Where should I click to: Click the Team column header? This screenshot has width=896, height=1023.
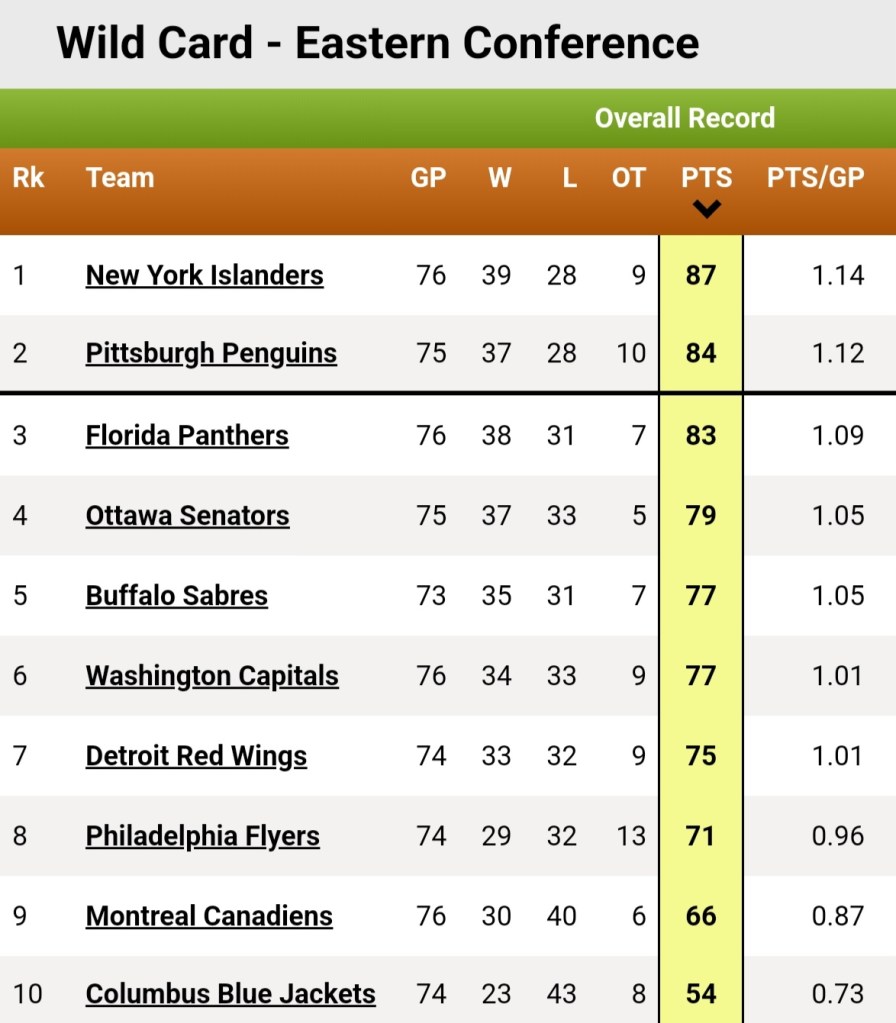120,177
